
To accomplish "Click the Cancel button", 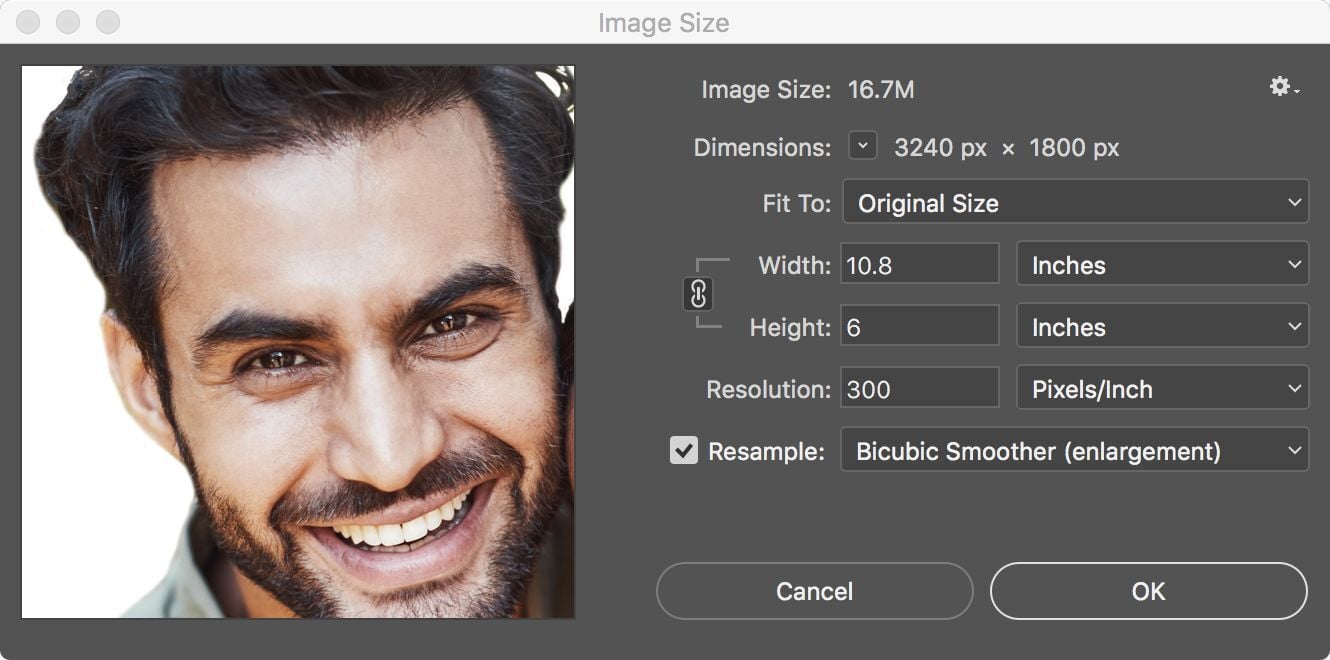I will pos(815,591).
